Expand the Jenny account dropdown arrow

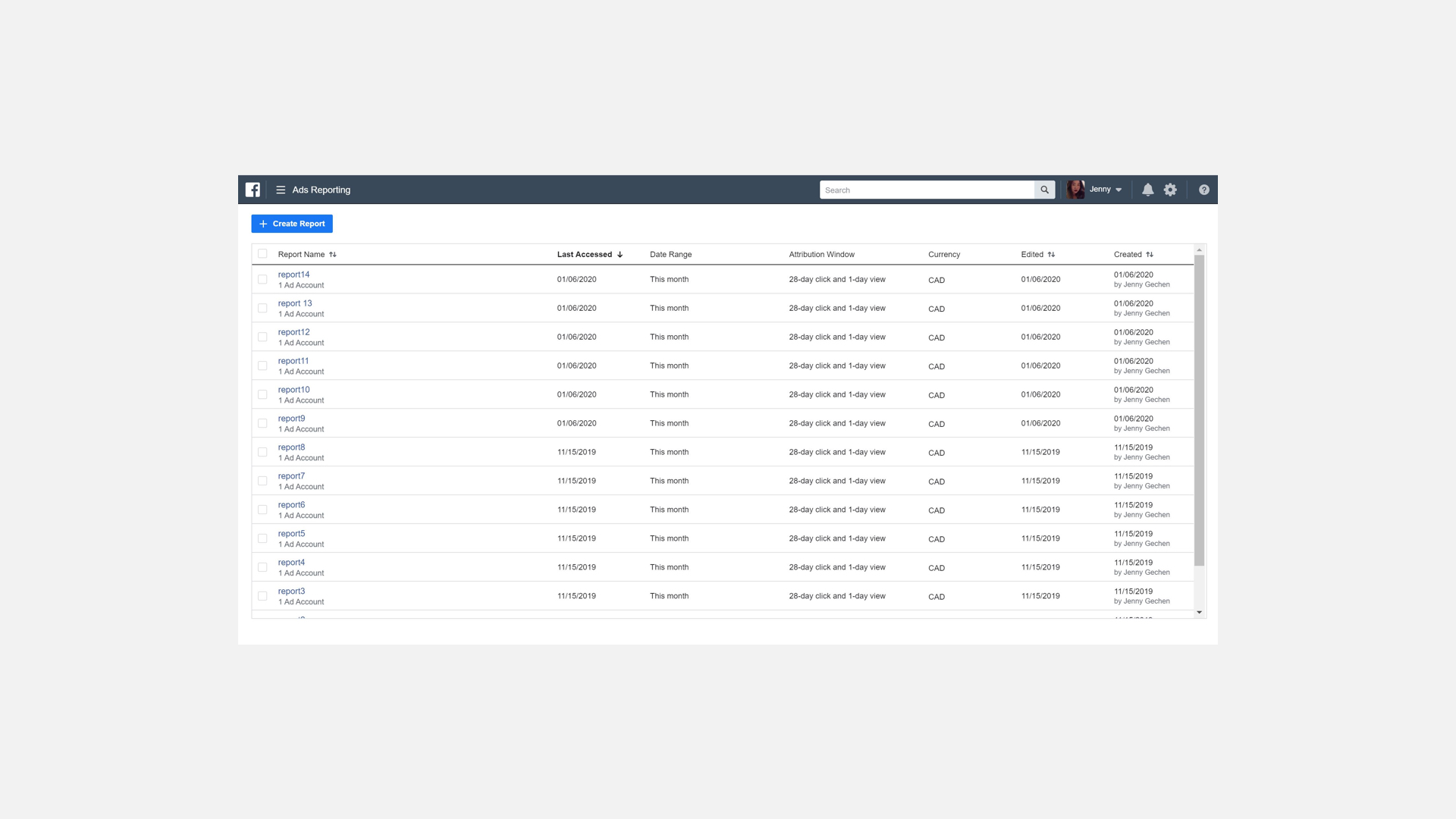tap(1119, 190)
